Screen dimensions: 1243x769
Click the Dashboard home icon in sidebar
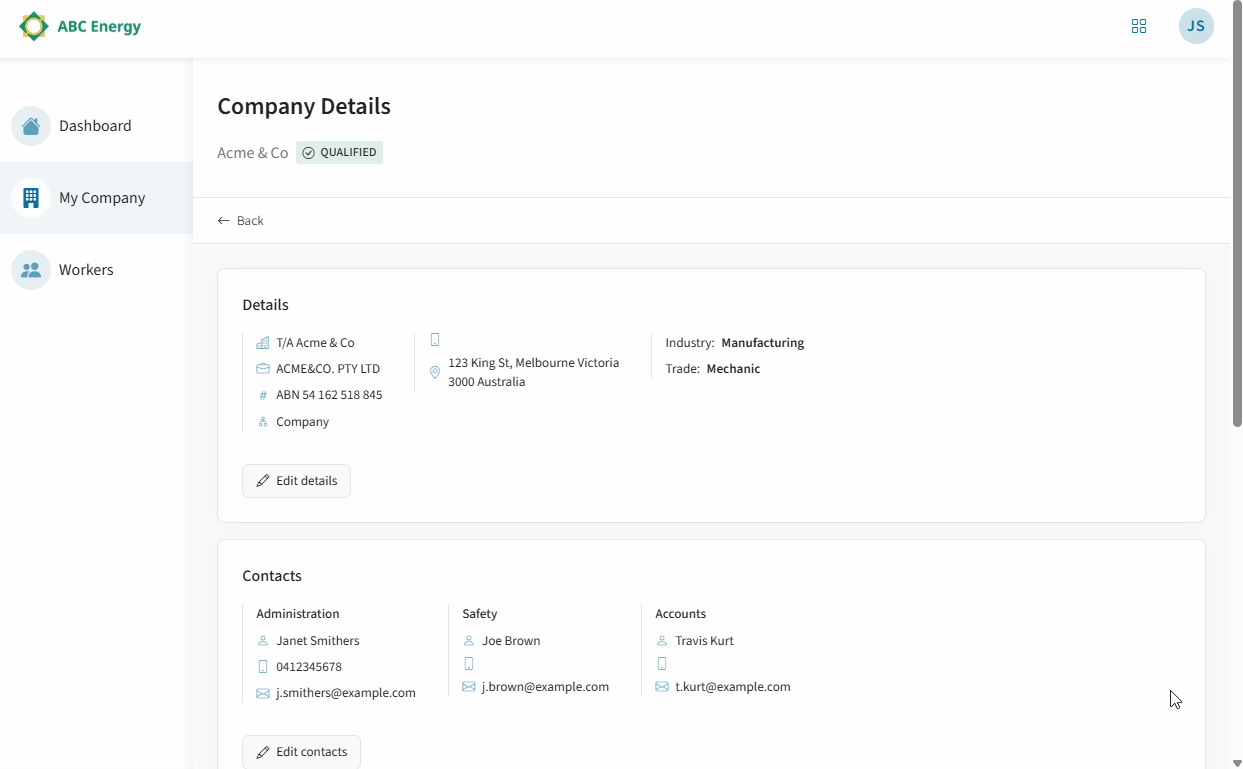31,126
